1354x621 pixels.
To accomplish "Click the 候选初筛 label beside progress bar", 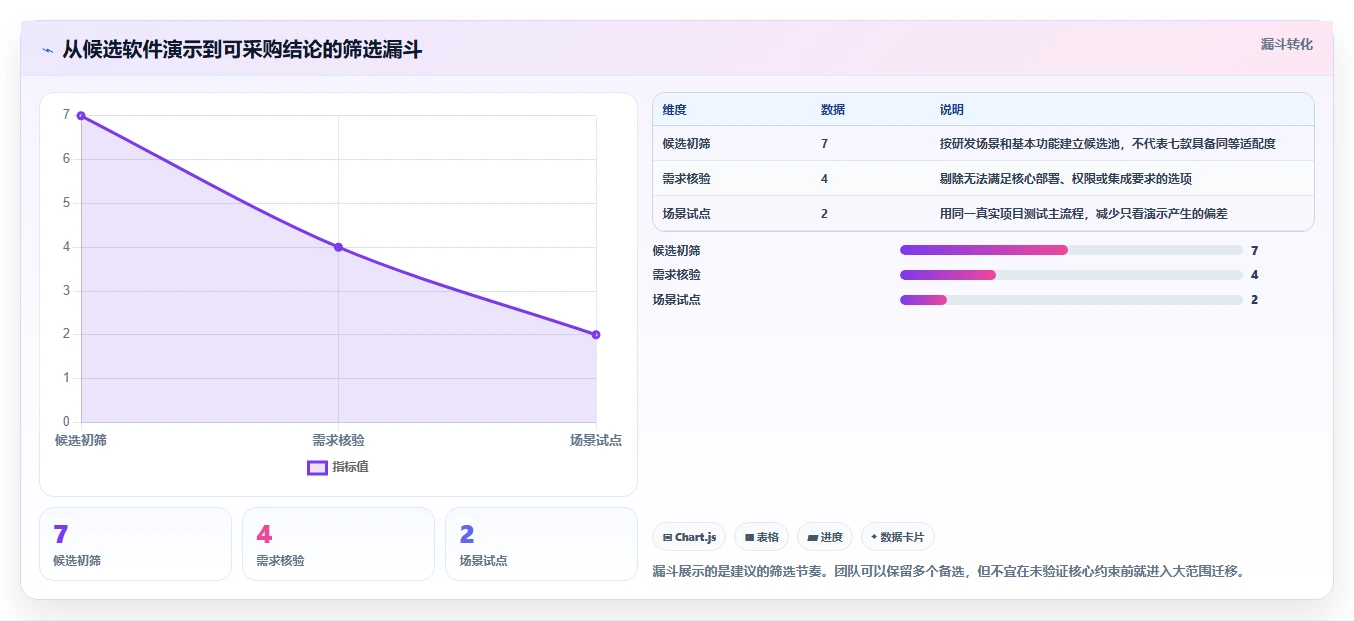I will click(x=677, y=251).
